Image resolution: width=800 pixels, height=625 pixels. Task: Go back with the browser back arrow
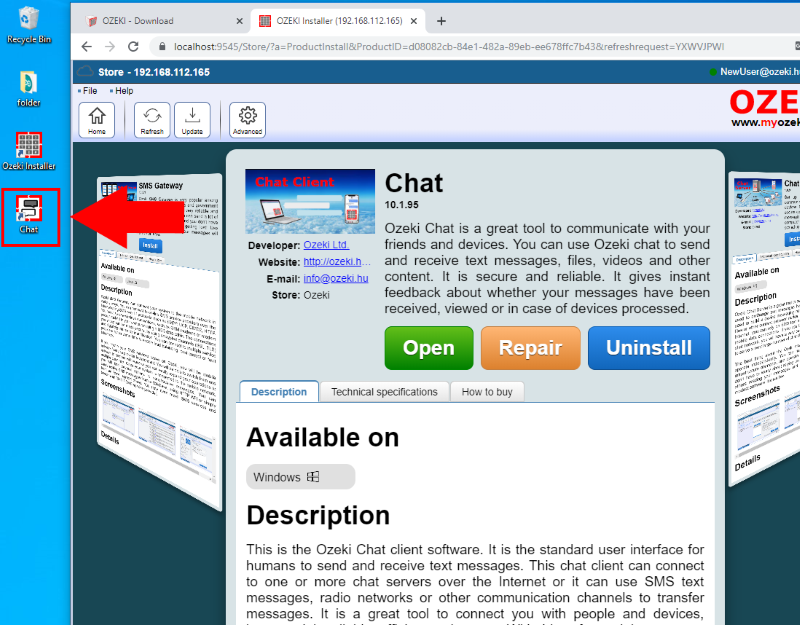(87, 46)
